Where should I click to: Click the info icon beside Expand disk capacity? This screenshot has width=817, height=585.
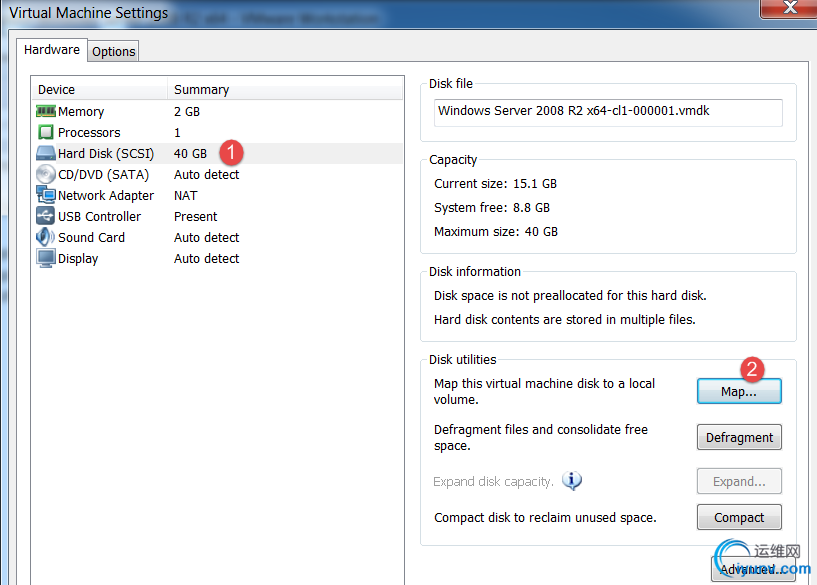coord(572,481)
